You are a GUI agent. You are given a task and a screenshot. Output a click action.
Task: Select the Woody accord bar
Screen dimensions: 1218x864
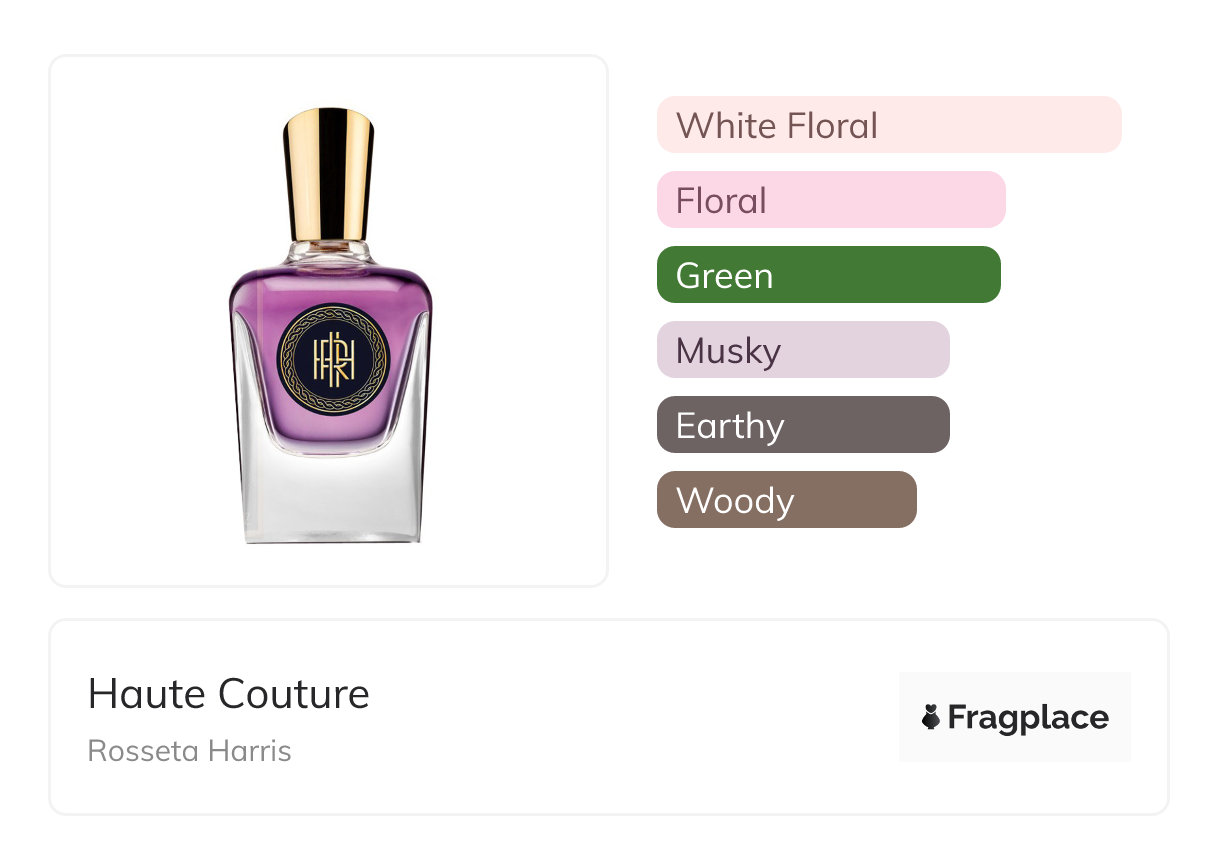click(787, 500)
